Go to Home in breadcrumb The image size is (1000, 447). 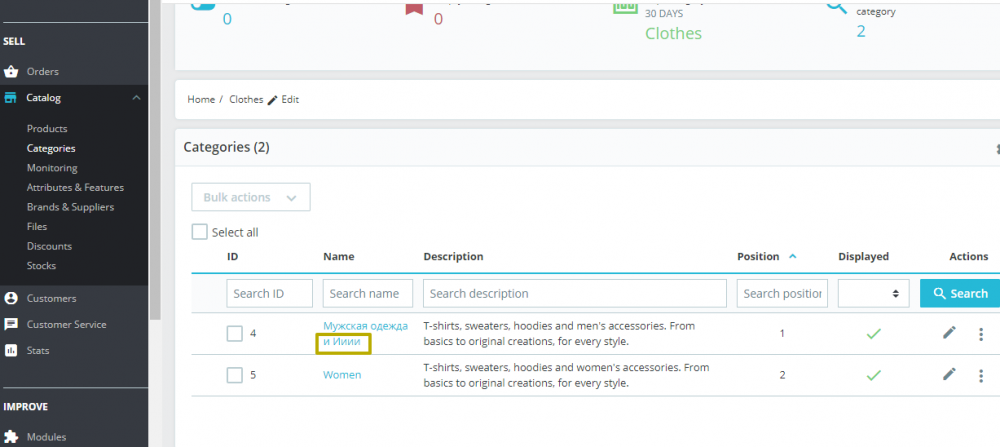[201, 99]
